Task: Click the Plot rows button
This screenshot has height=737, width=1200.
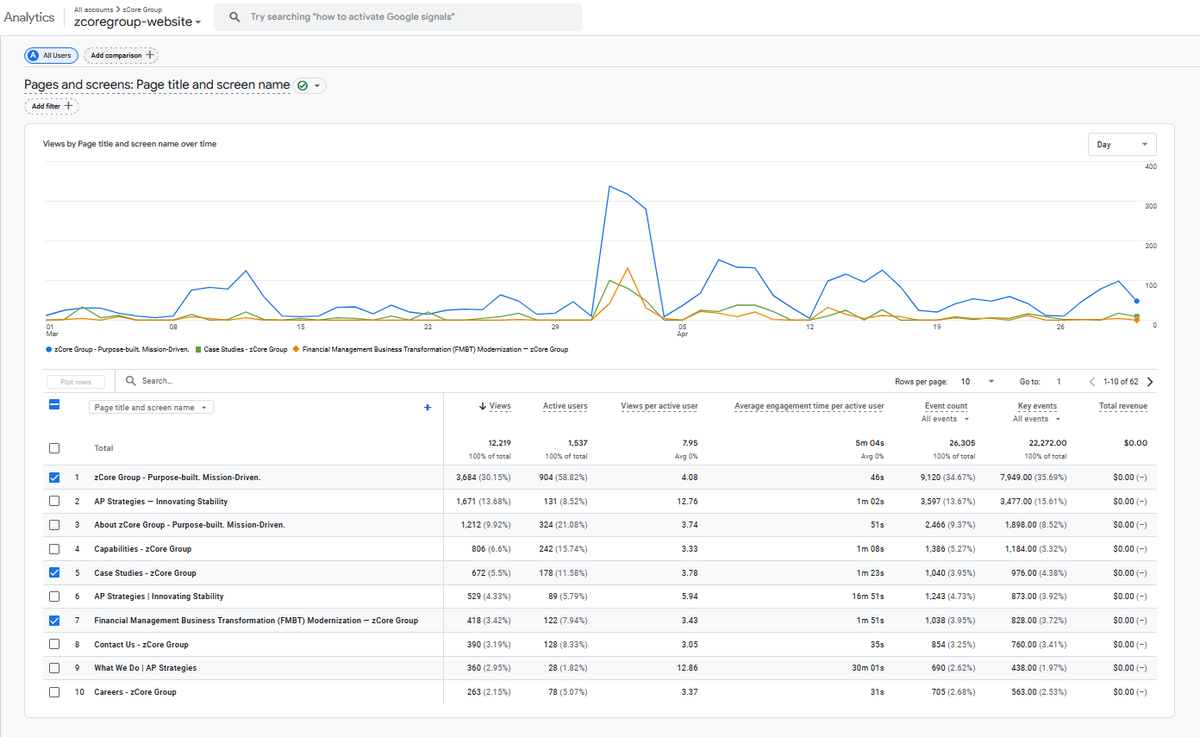Action: tap(76, 382)
